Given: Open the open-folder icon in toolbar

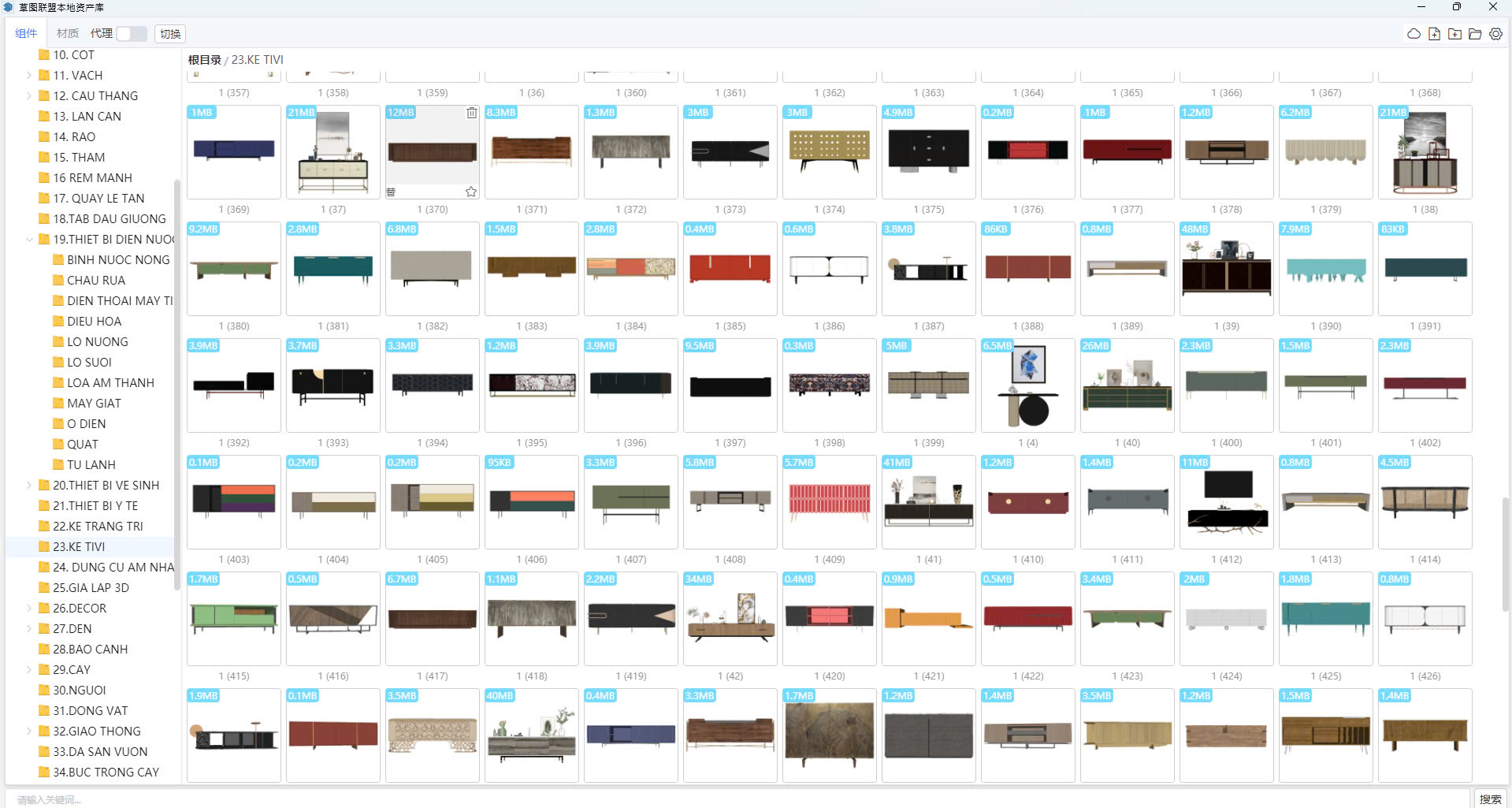Looking at the screenshot, I should point(1475,34).
